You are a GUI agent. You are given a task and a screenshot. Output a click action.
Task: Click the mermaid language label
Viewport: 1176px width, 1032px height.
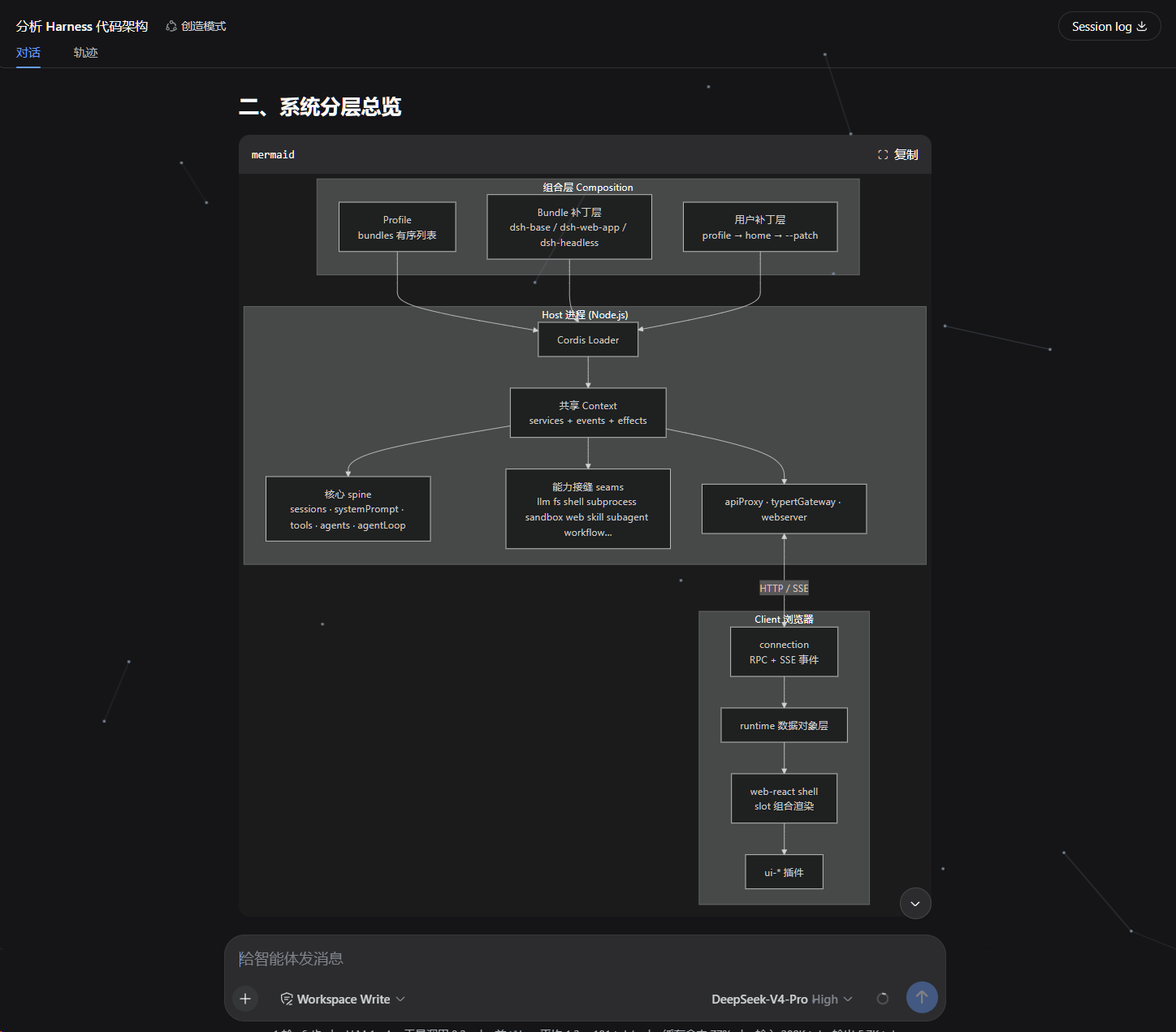click(x=273, y=154)
